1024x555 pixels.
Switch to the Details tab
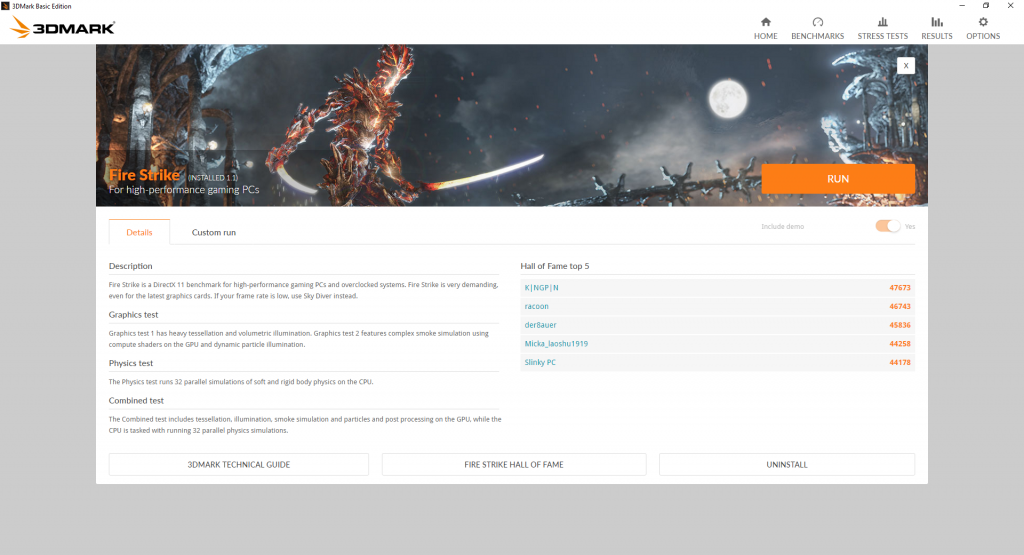139,232
